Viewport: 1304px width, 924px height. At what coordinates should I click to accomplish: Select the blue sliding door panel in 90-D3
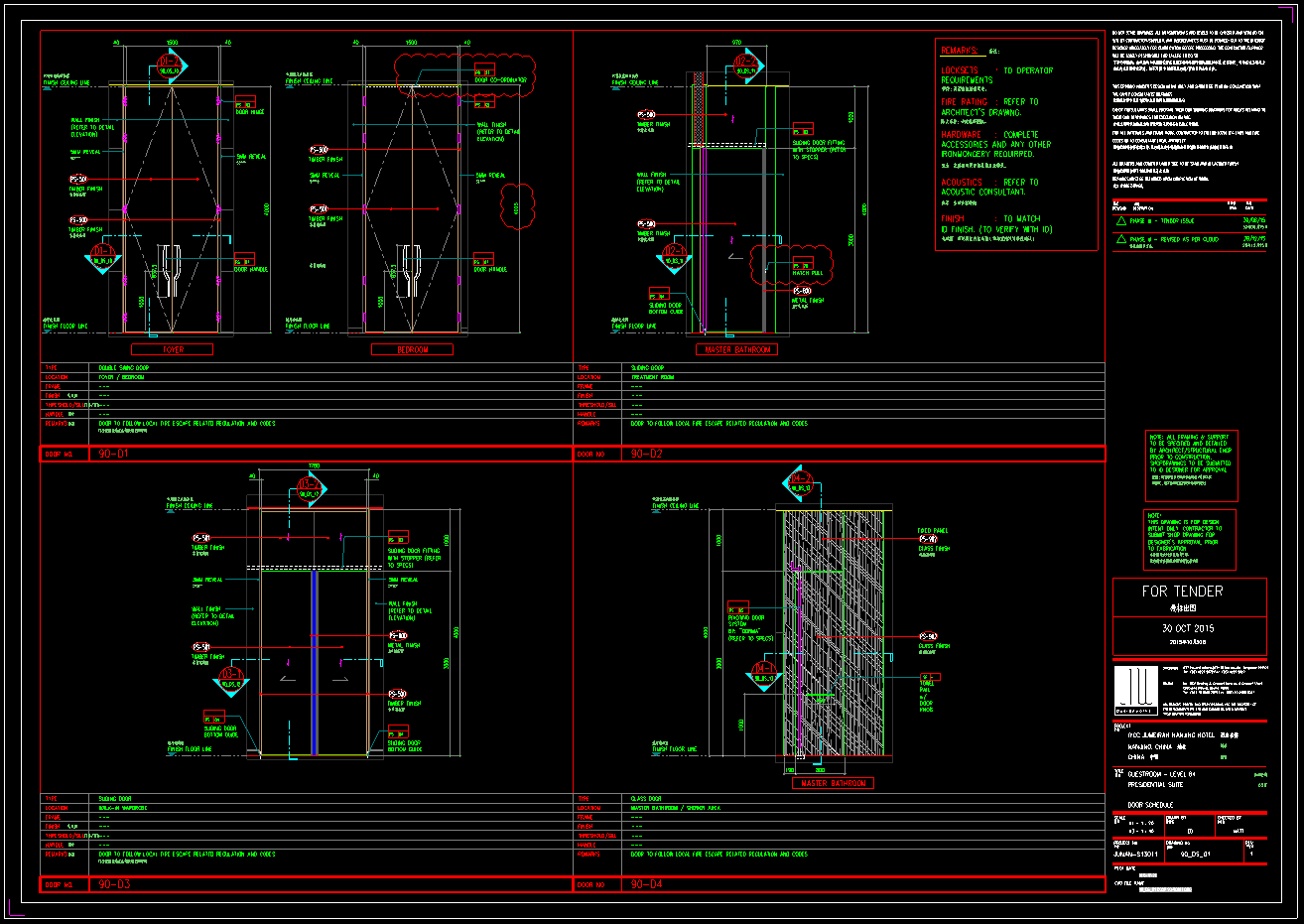314,662
